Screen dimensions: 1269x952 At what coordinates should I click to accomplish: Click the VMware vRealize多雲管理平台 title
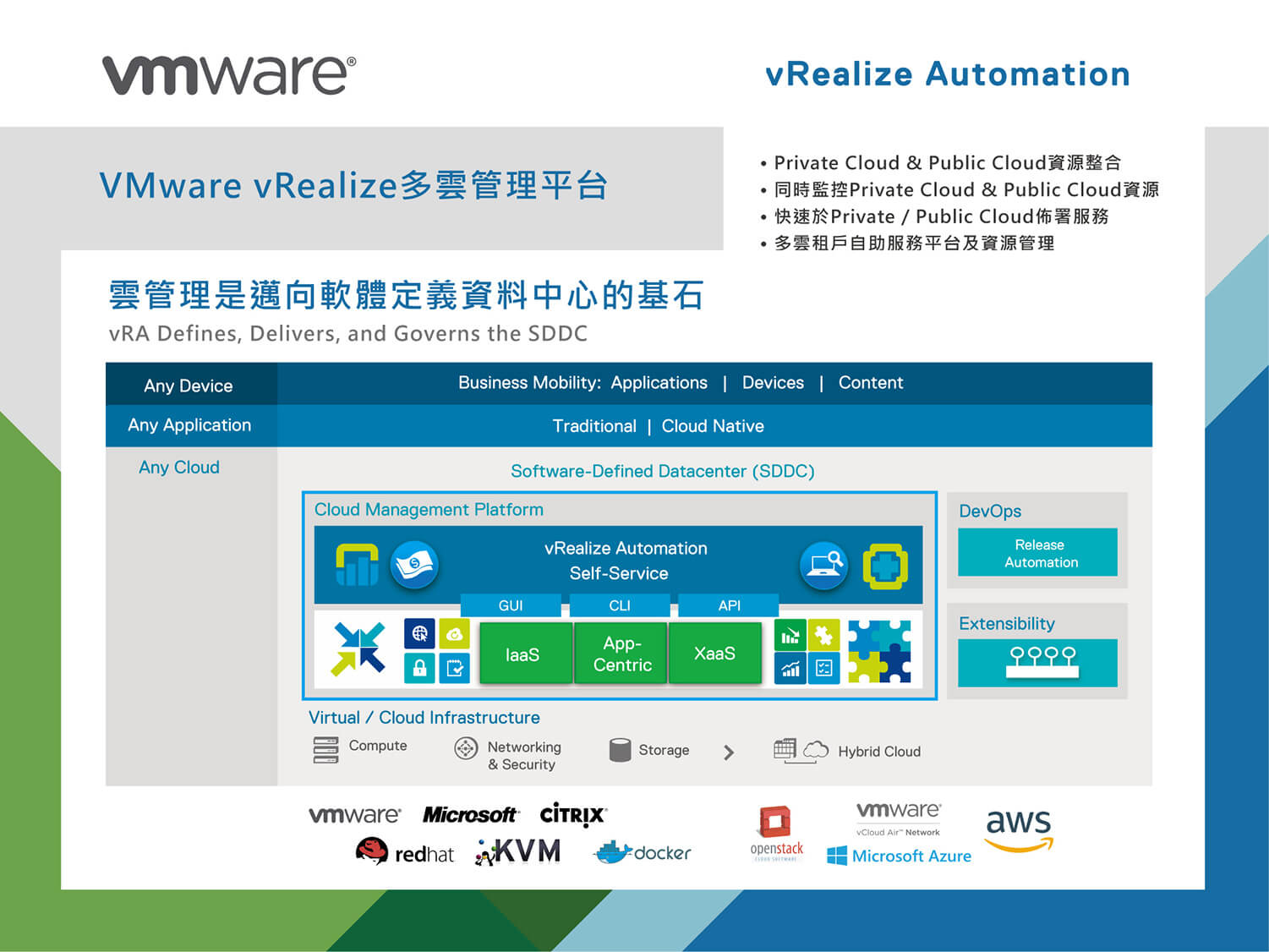coord(353,185)
